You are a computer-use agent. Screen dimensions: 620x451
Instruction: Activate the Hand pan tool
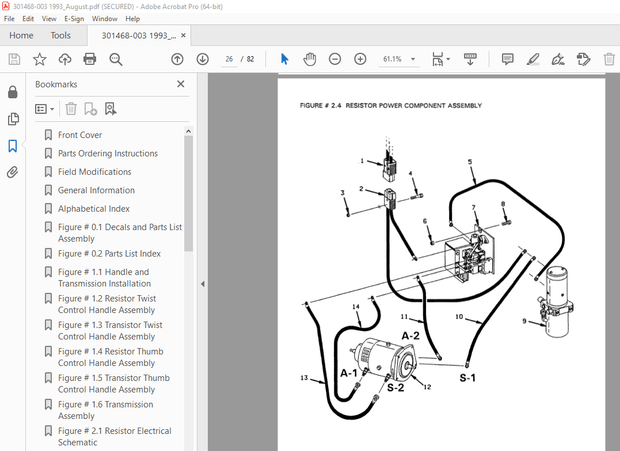click(310, 59)
